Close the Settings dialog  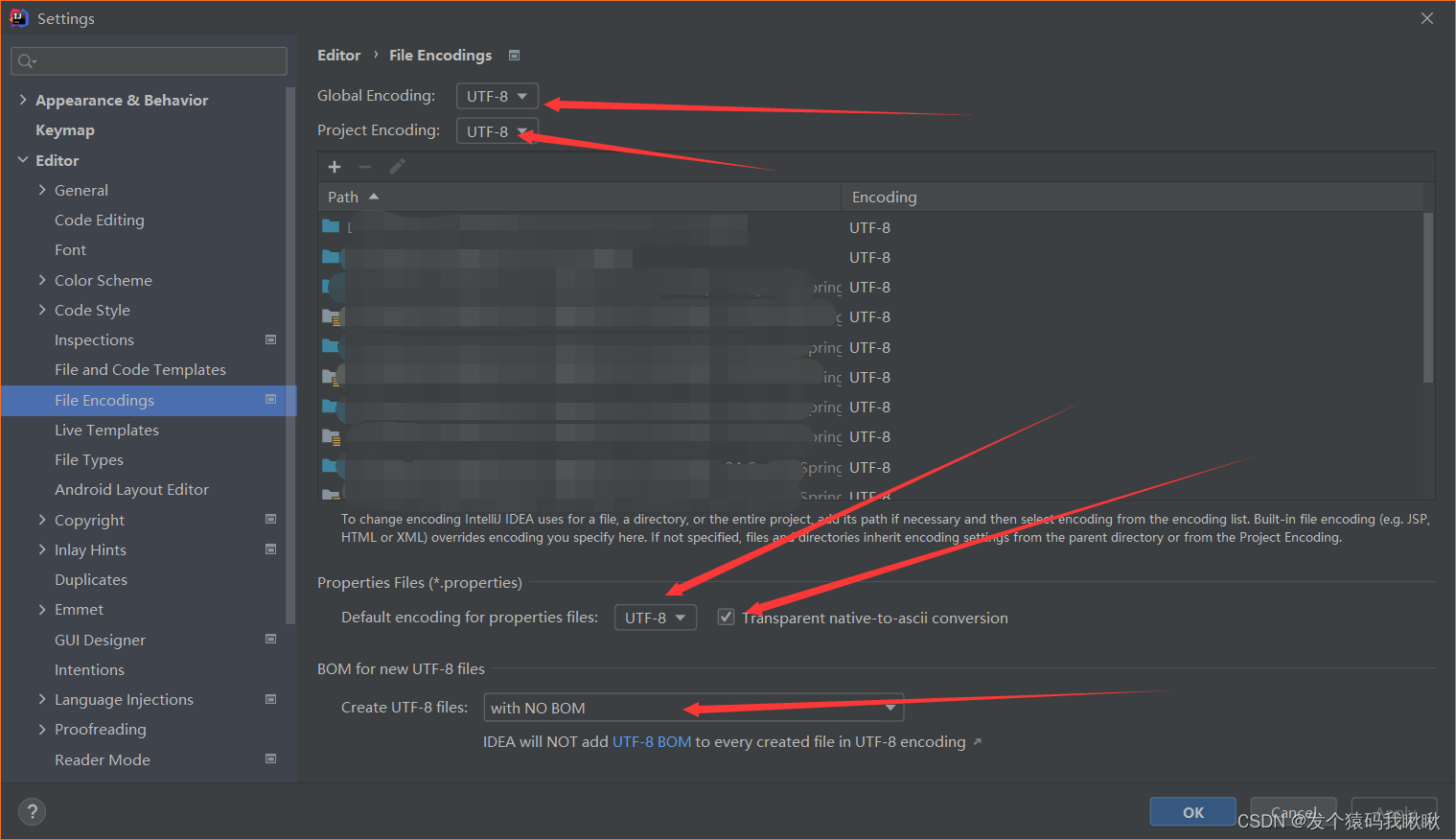coord(1427,18)
